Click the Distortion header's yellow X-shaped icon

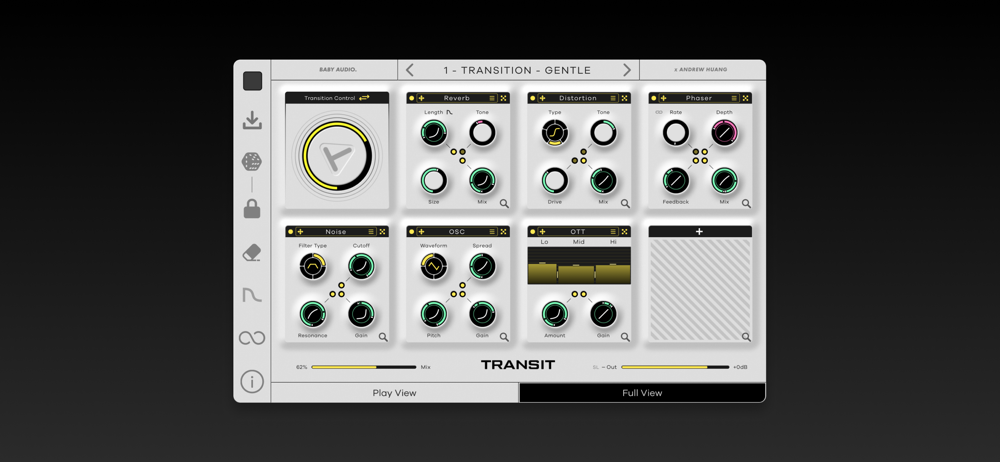(x=624, y=98)
